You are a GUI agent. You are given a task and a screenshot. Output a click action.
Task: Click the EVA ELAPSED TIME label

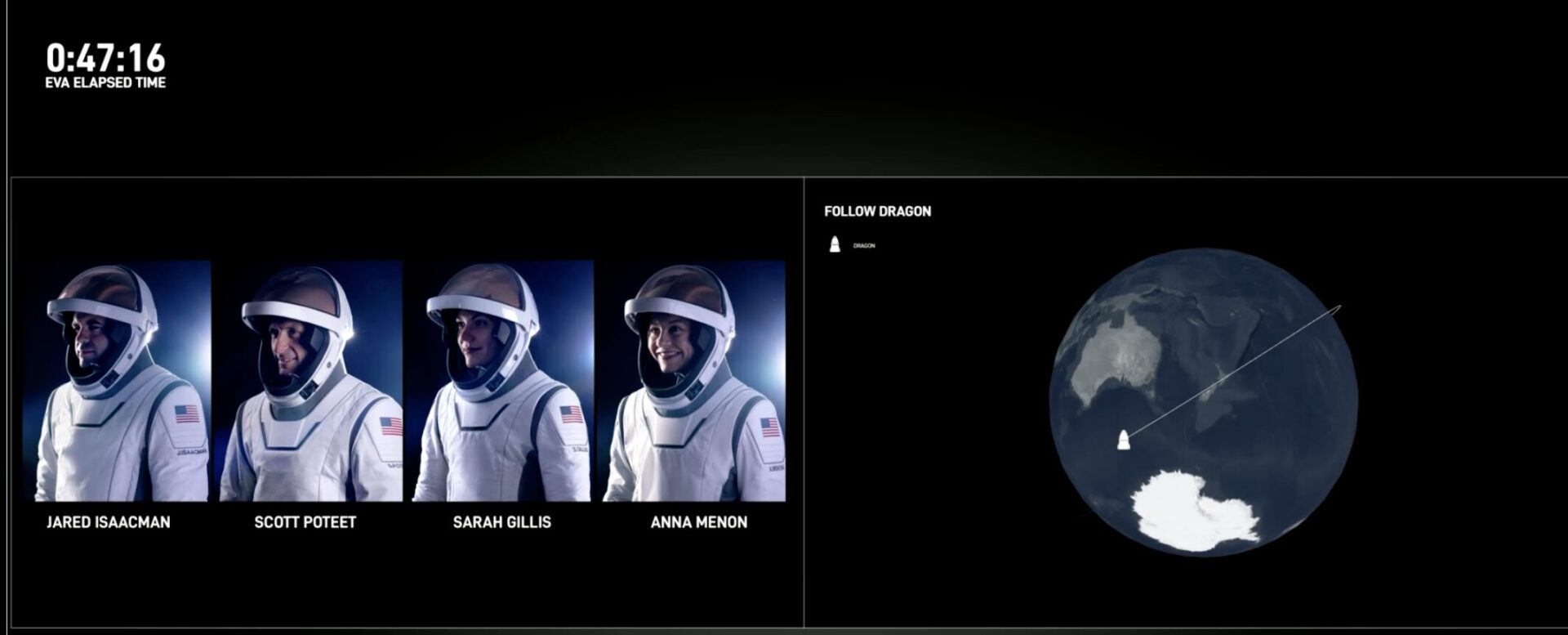(105, 83)
